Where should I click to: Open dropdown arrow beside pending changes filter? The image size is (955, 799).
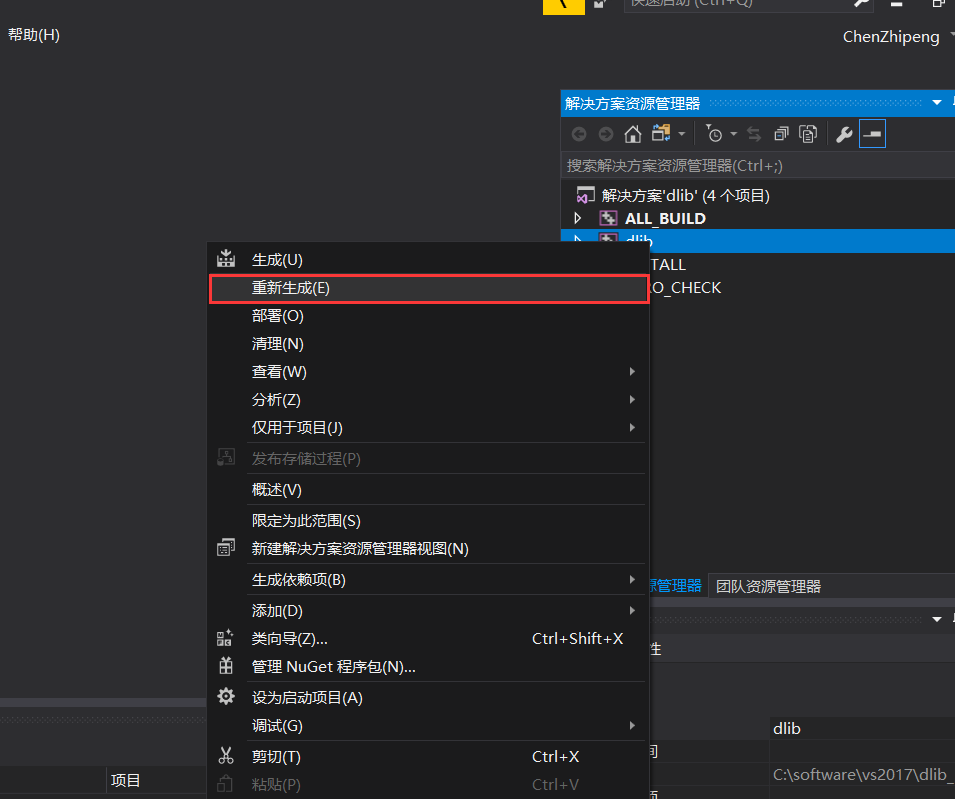[734, 134]
